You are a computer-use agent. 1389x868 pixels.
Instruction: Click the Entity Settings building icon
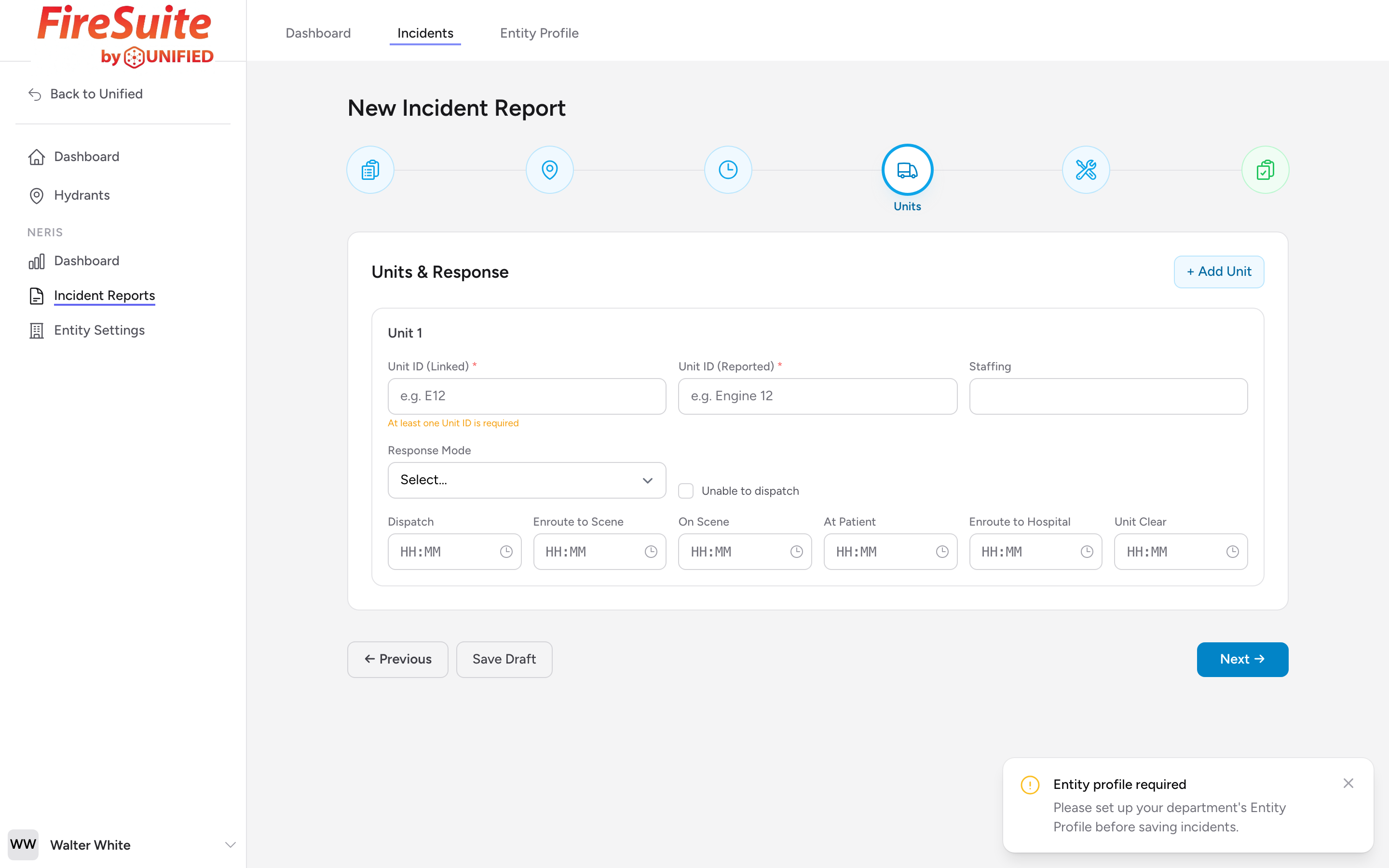[x=36, y=331]
